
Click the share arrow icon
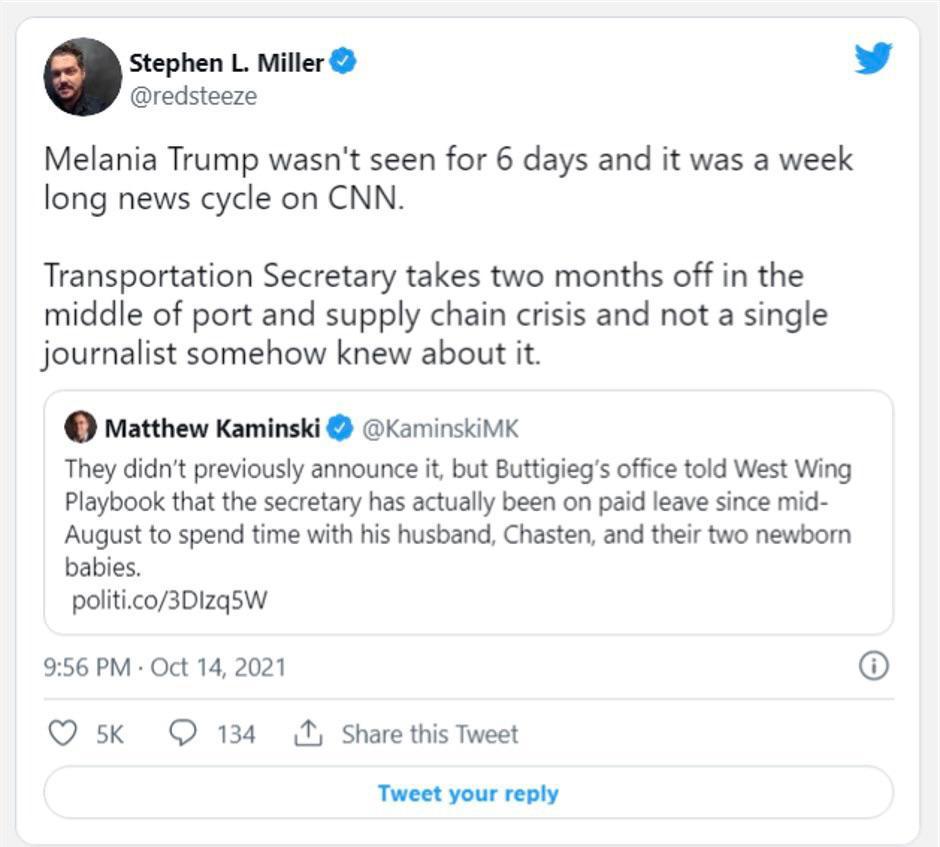tap(306, 734)
